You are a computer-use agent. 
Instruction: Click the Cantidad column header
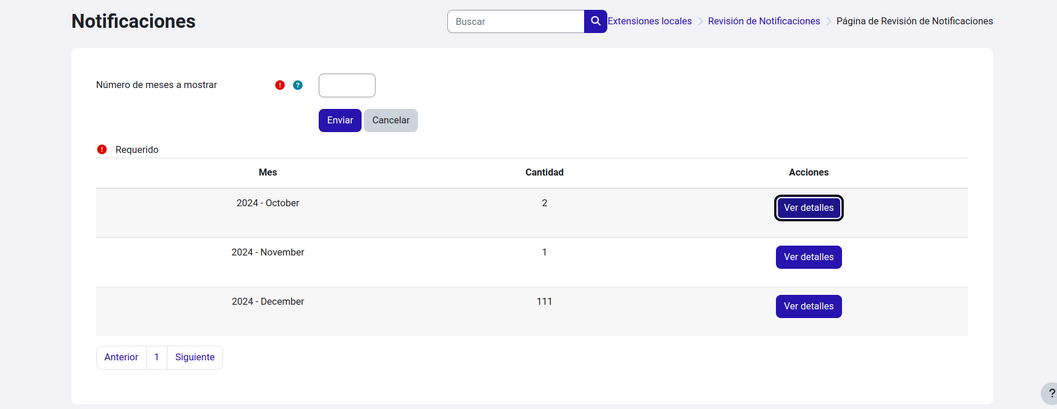pos(544,173)
